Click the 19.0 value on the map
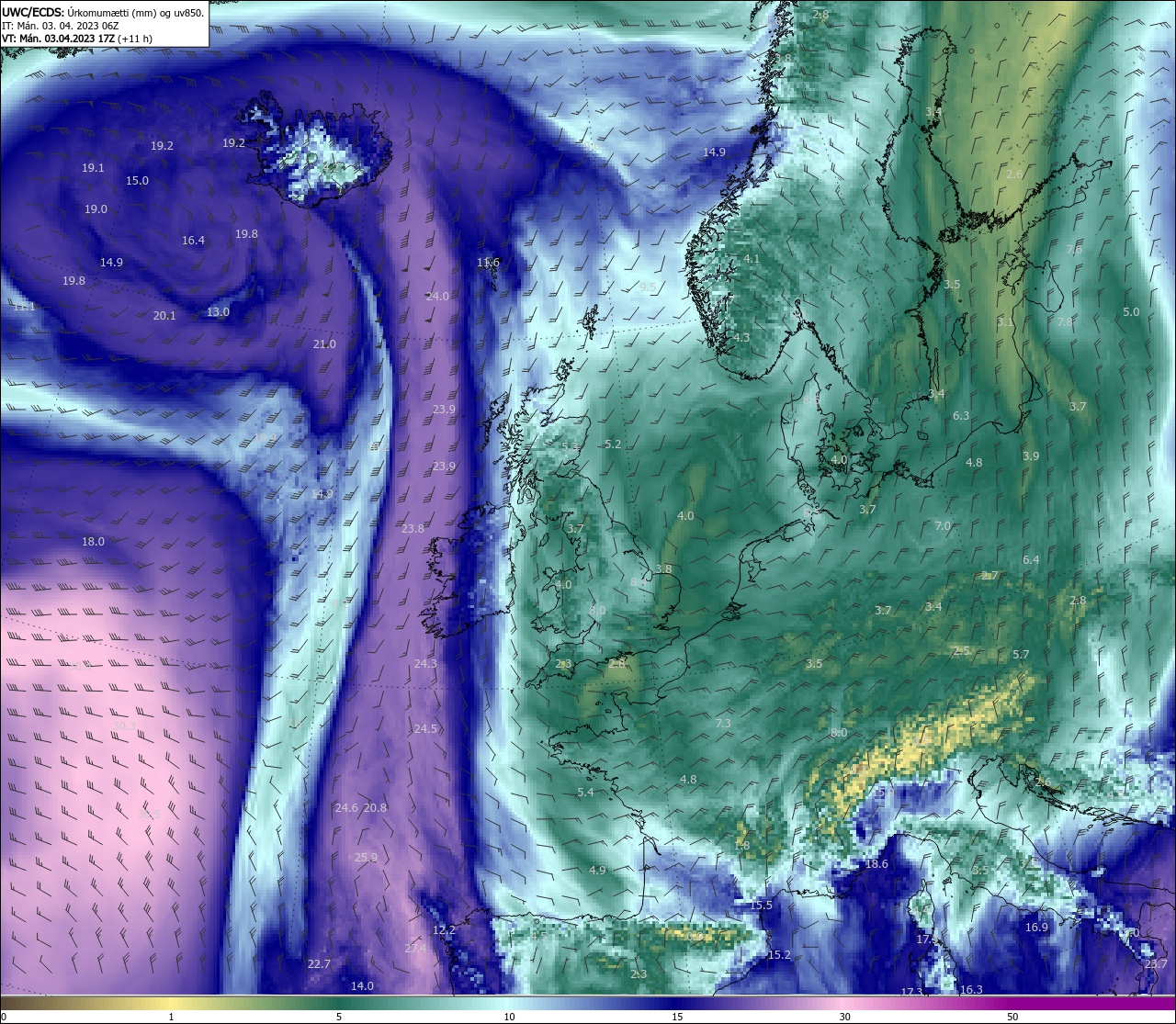Viewport: 1176px width, 1024px height. pyautogui.click(x=96, y=209)
